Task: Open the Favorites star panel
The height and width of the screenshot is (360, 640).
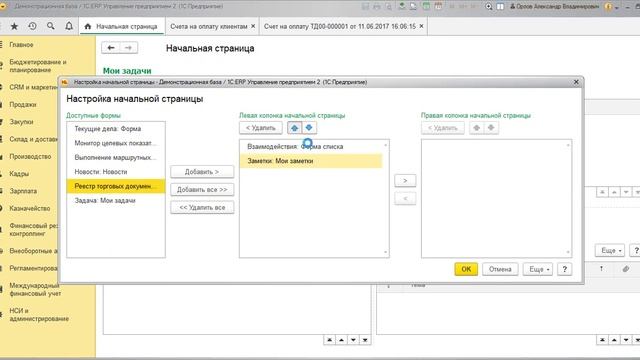Action: tap(14, 27)
